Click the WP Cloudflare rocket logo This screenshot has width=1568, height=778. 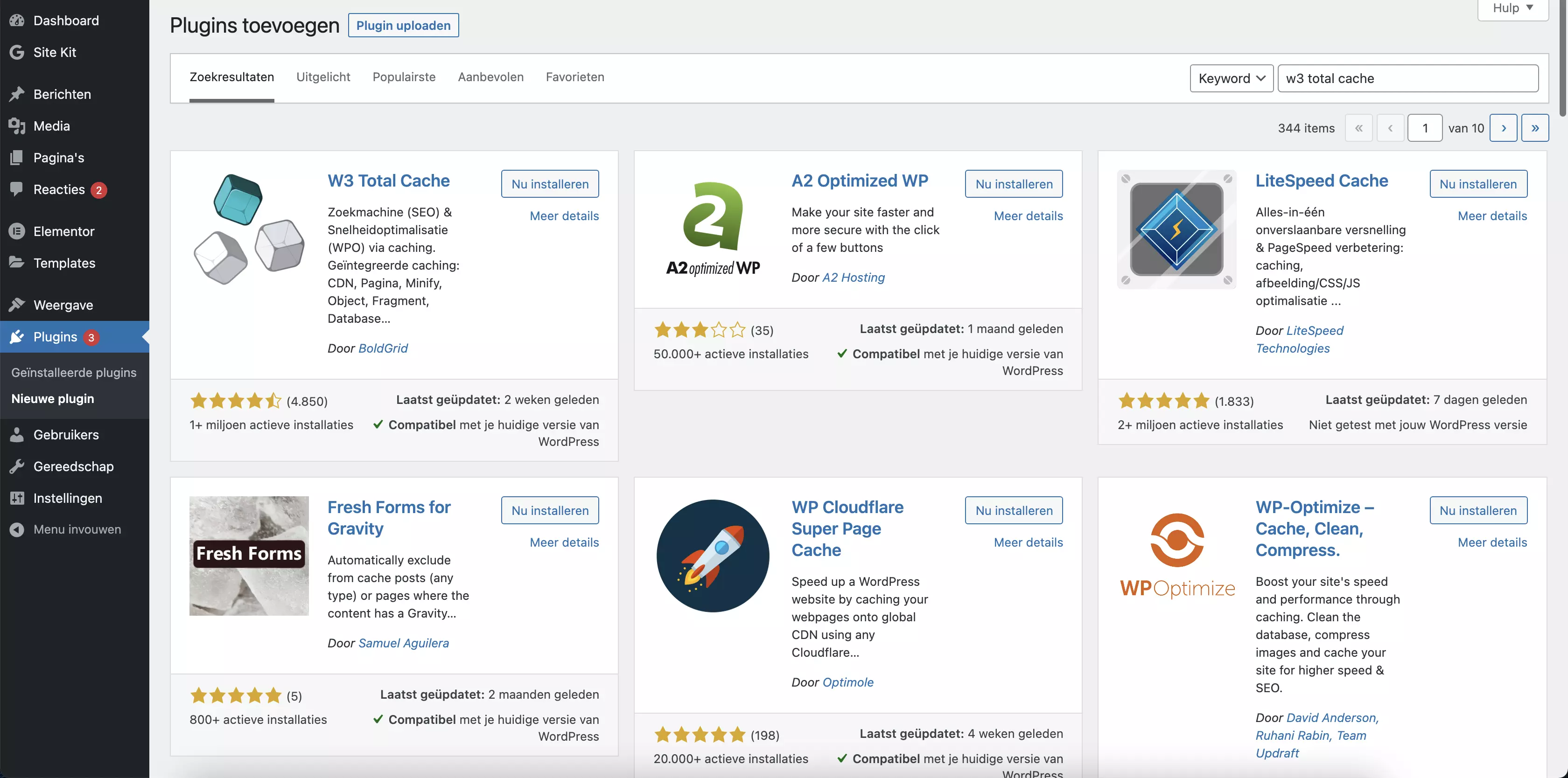[713, 556]
